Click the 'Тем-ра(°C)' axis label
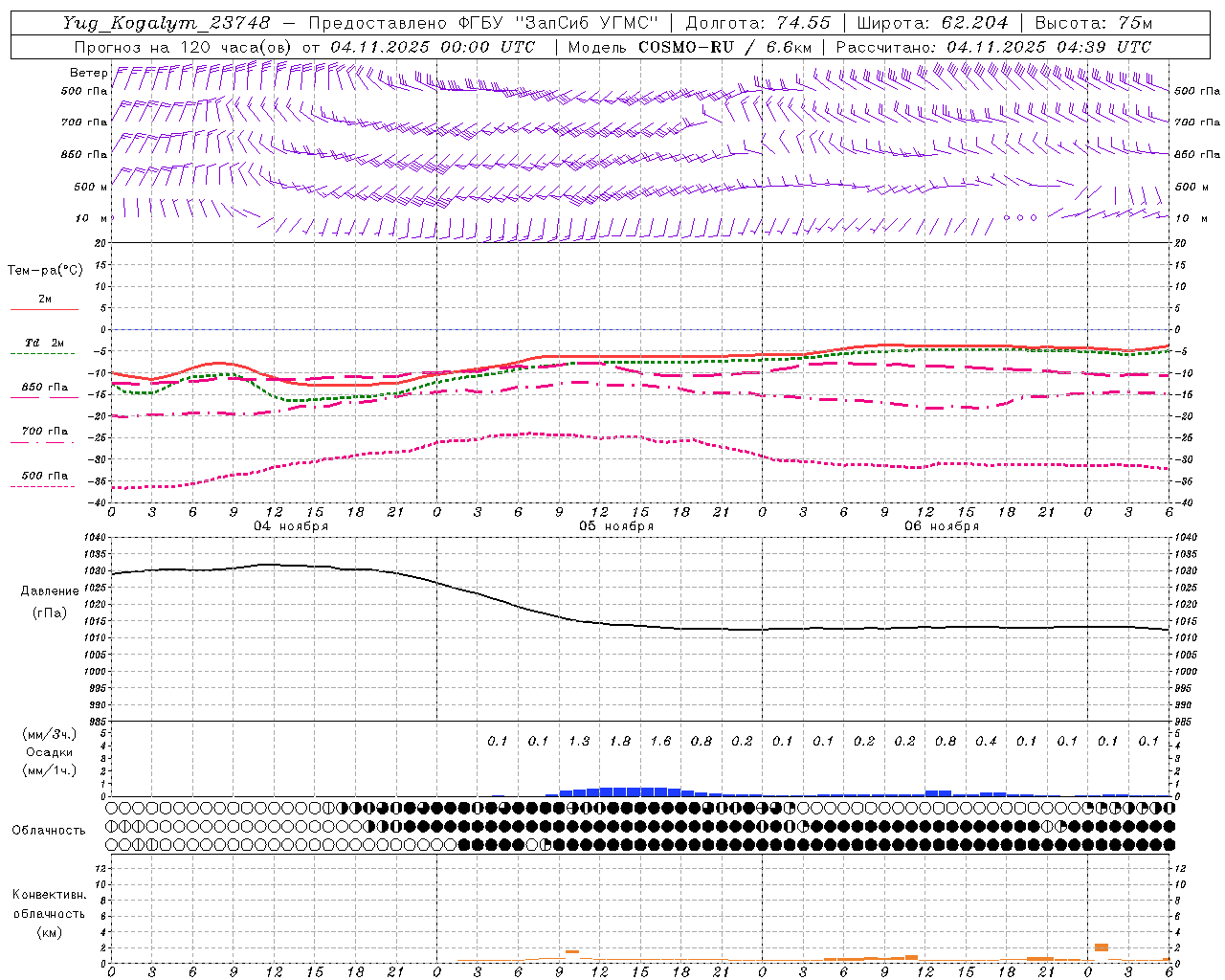Viewport: 1225px width, 980px height. [x=45, y=271]
